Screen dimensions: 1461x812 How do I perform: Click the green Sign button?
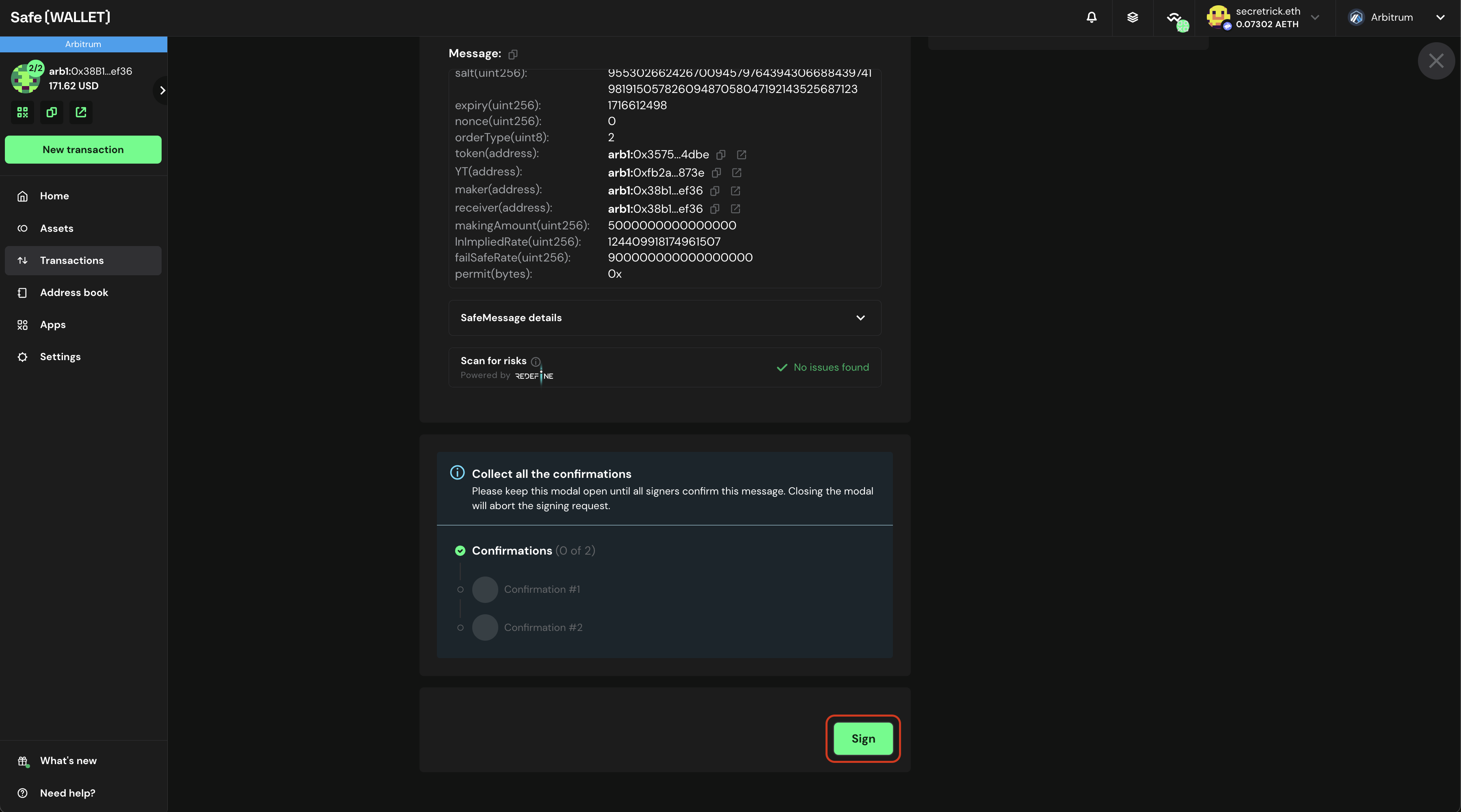tap(862, 739)
